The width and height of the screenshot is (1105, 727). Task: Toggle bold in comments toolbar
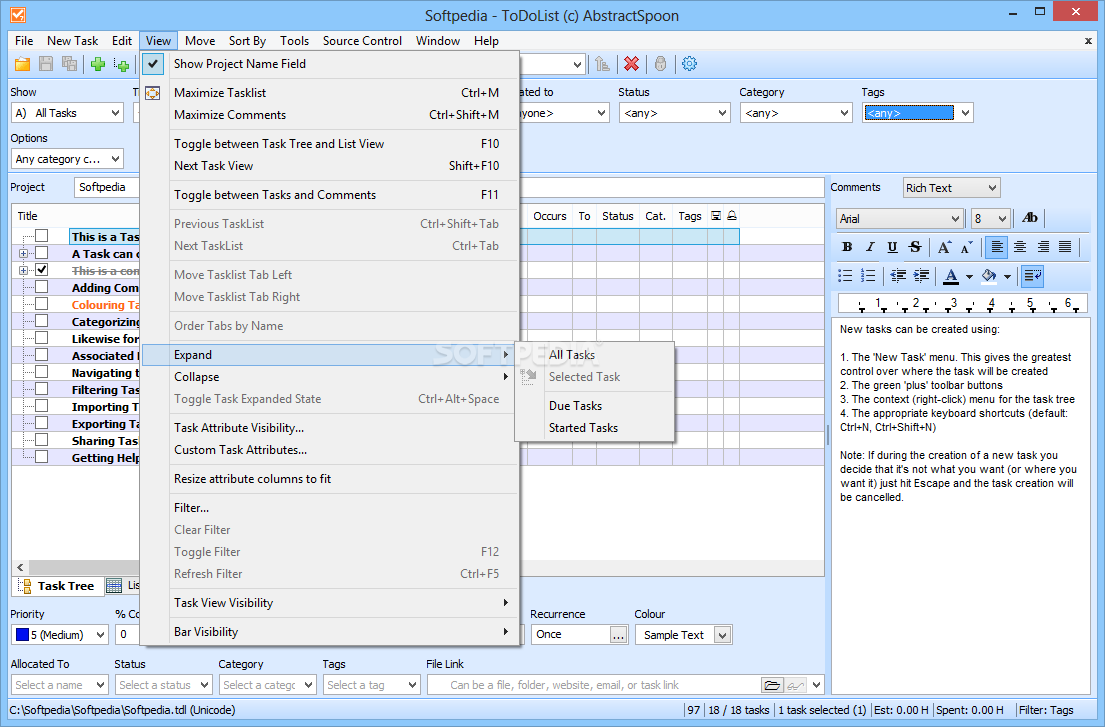[847, 247]
